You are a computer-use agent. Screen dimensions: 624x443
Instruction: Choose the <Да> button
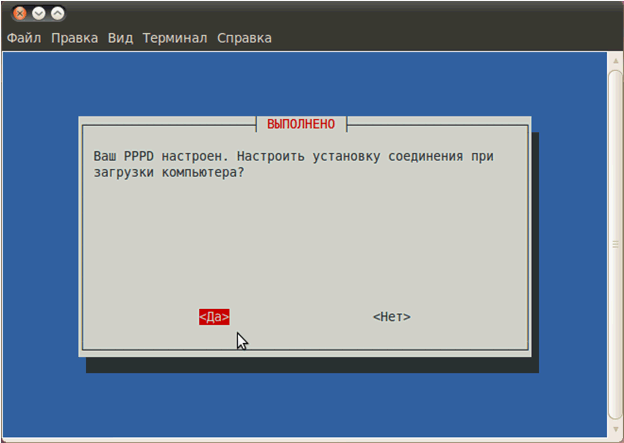pyautogui.click(x=214, y=317)
